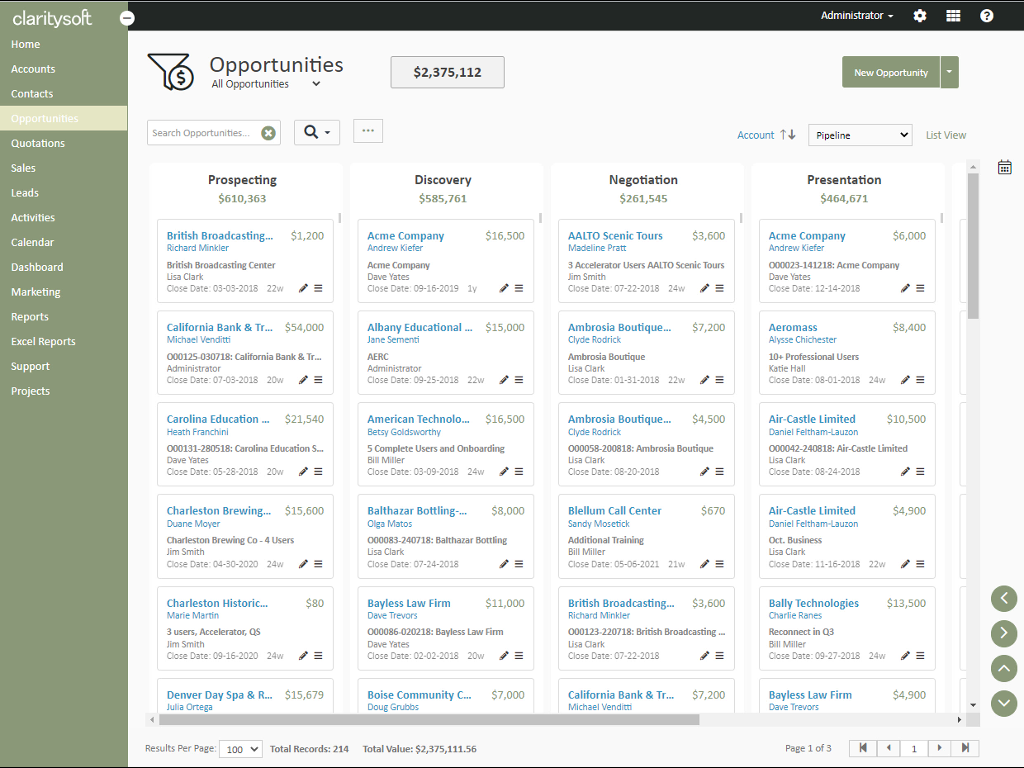Edit the American Technolo... card
Viewport: 1024px width, 768px height.
coord(504,472)
